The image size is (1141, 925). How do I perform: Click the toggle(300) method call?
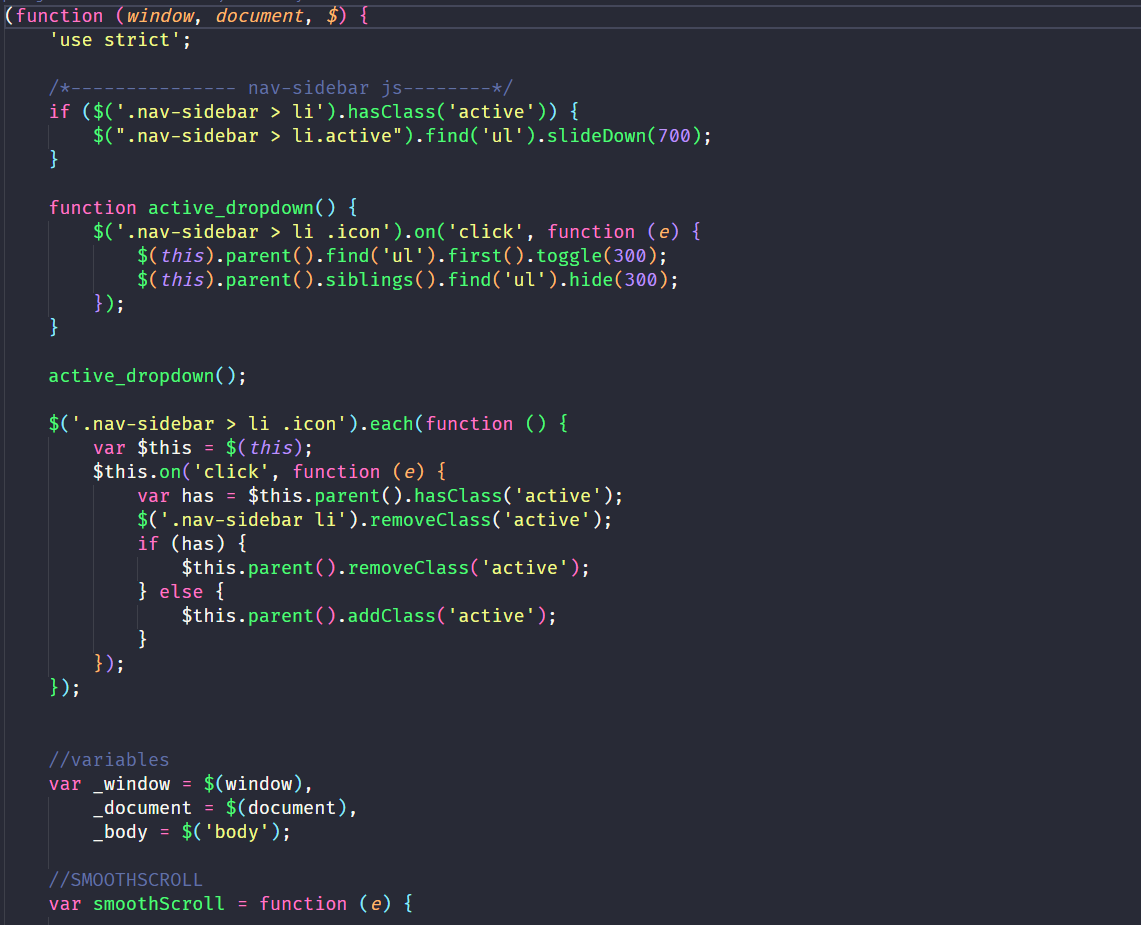tap(580, 256)
